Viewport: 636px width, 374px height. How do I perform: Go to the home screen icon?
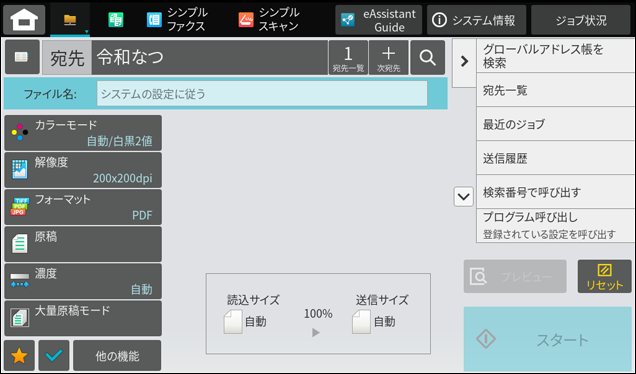pyautogui.click(x=24, y=19)
